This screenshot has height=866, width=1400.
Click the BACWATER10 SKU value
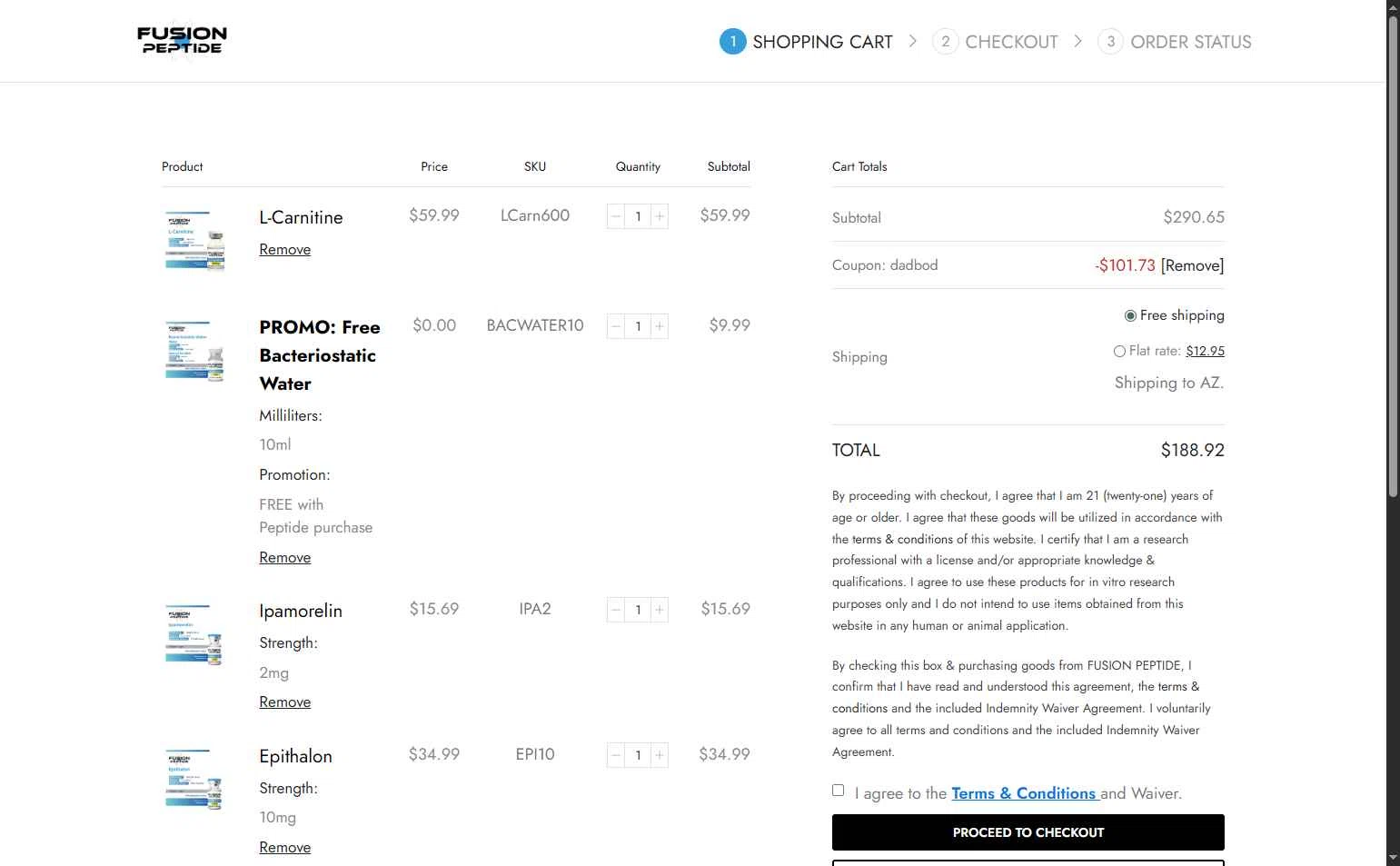(x=535, y=325)
